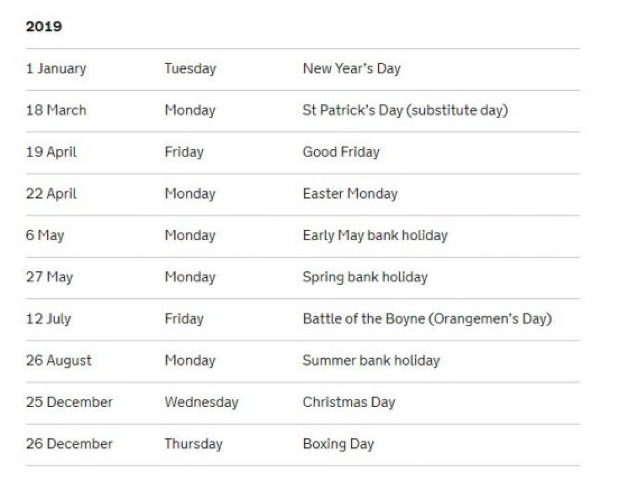Select the 12 July date cell
Viewport: 628px width, 481px height.
pyautogui.click(x=49, y=319)
